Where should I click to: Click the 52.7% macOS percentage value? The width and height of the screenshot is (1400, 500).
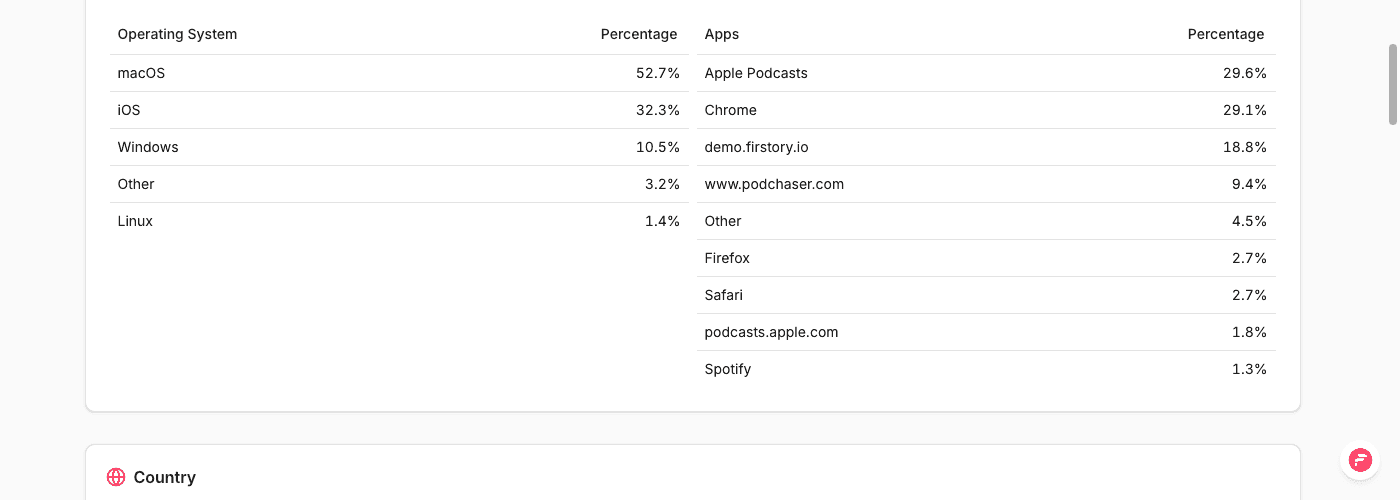pos(658,73)
